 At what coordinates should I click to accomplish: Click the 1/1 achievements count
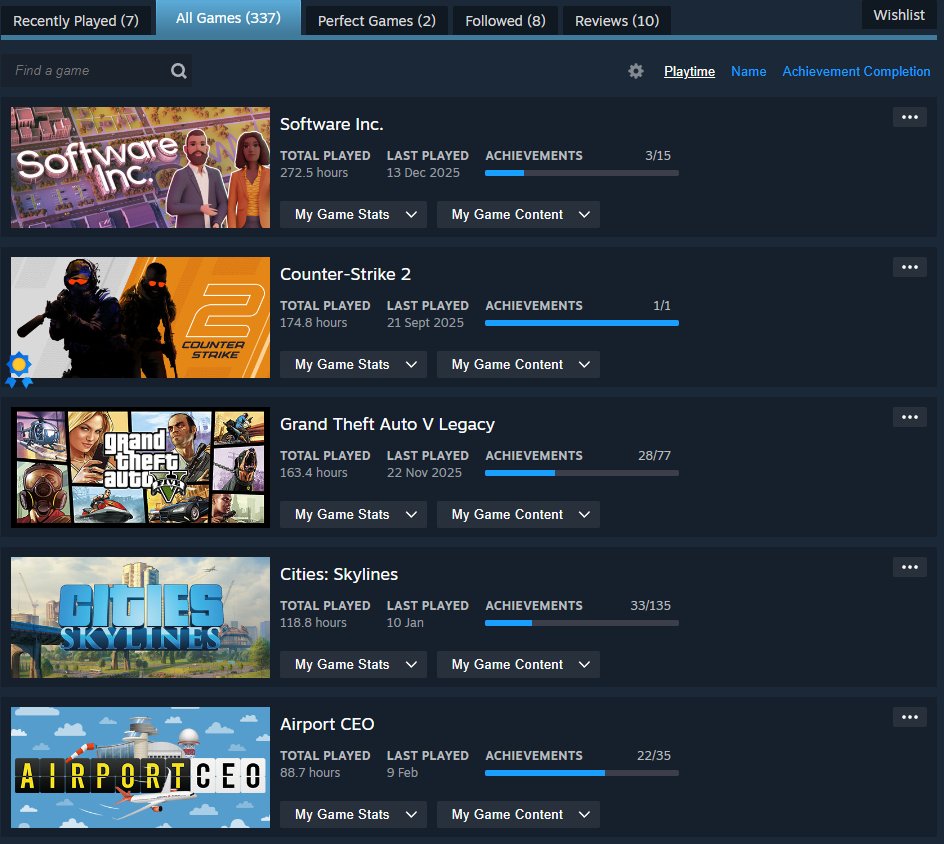point(662,305)
